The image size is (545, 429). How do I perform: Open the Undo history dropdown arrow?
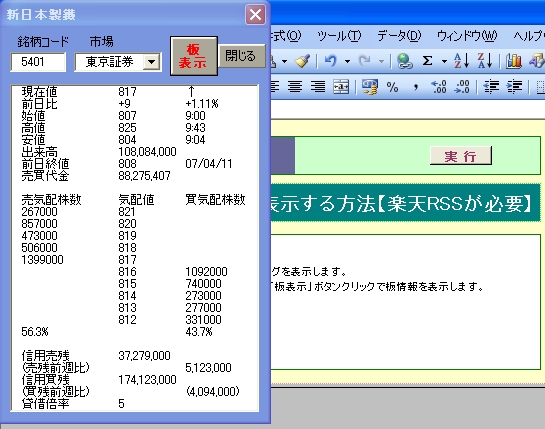tap(347, 62)
